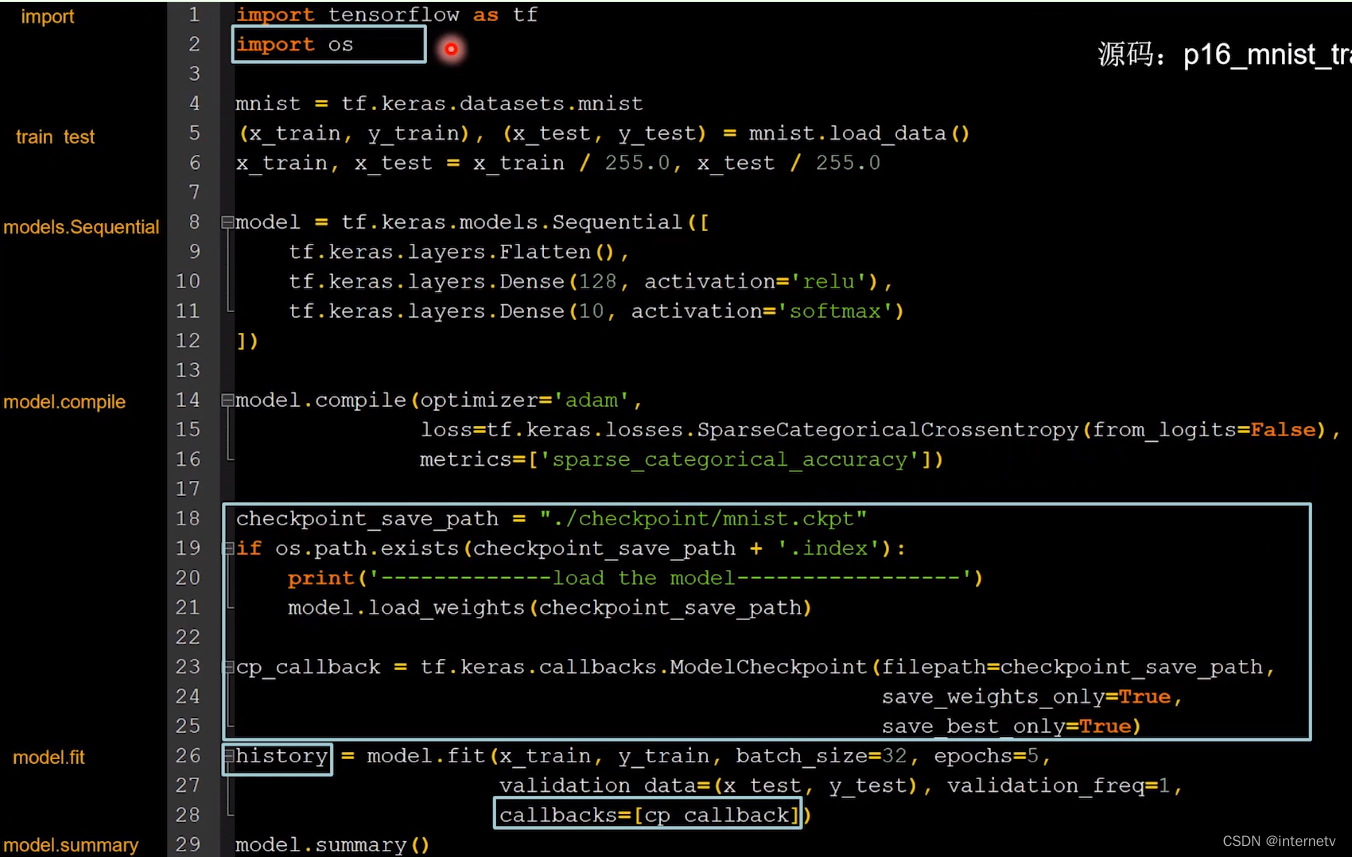The height and width of the screenshot is (857, 1352).
Task: Click 'ModelCheckpoint' on line 23
Action: coord(769,667)
